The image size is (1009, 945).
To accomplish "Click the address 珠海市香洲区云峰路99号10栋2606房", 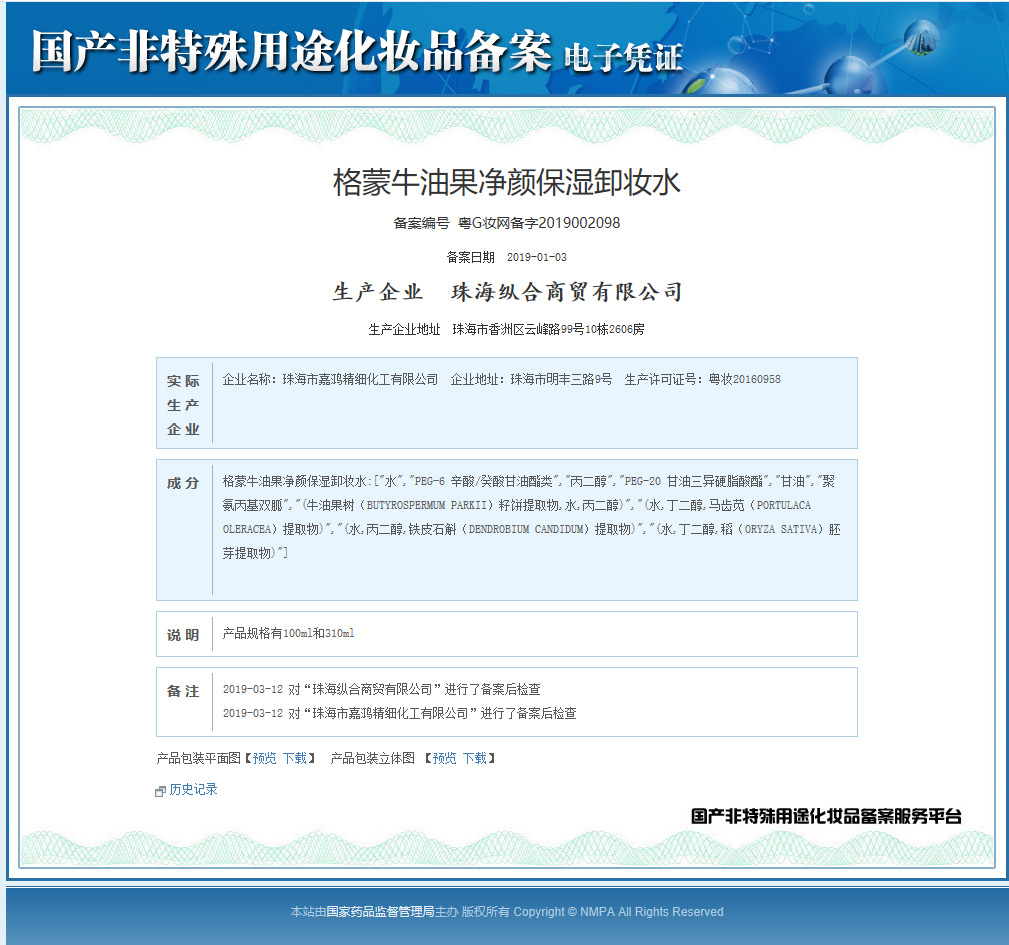I will pyautogui.click(x=548, y=329).
